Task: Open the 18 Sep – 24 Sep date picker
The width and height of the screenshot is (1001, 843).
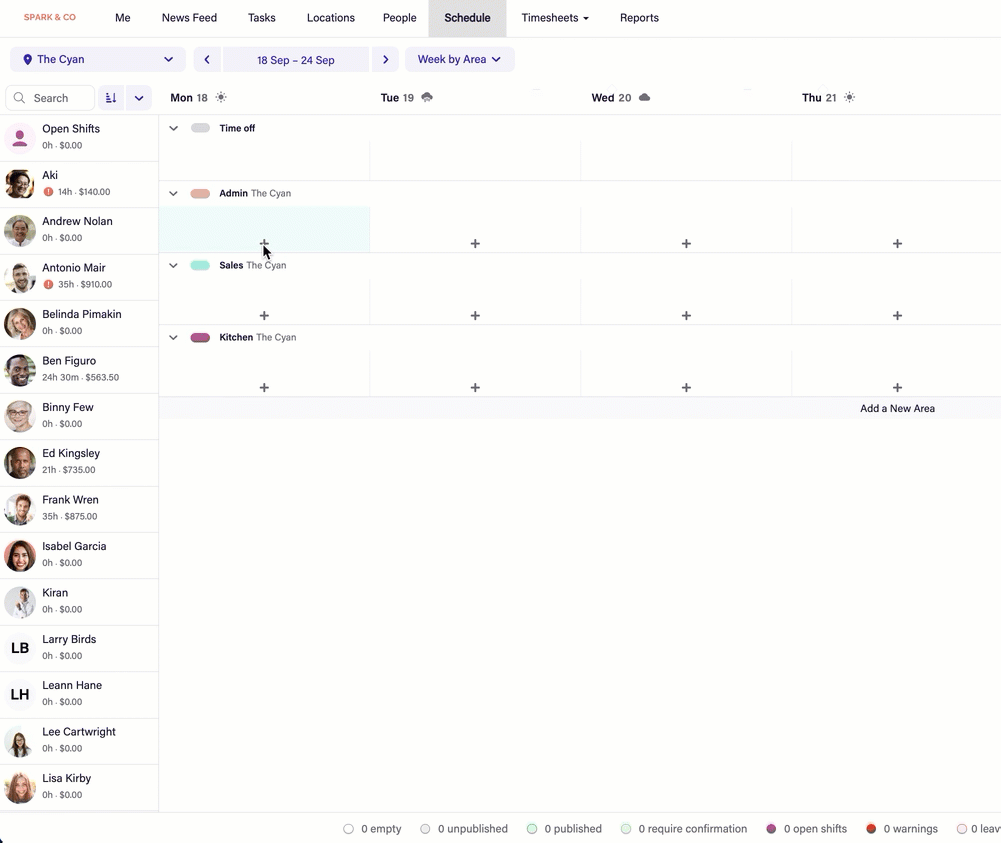Action: [x=296, y=60]
